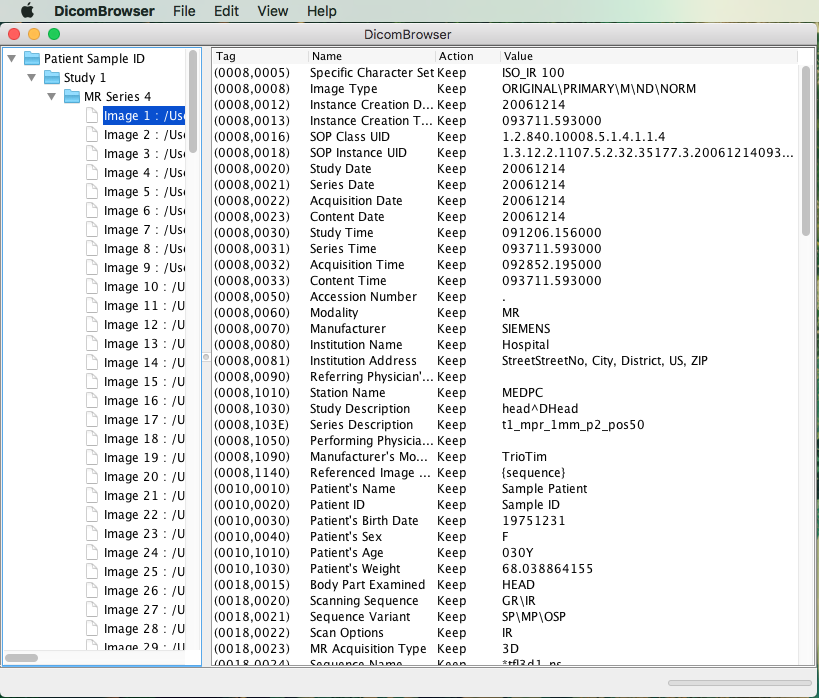Click the Image 27 file icon

tap(92, 610)
